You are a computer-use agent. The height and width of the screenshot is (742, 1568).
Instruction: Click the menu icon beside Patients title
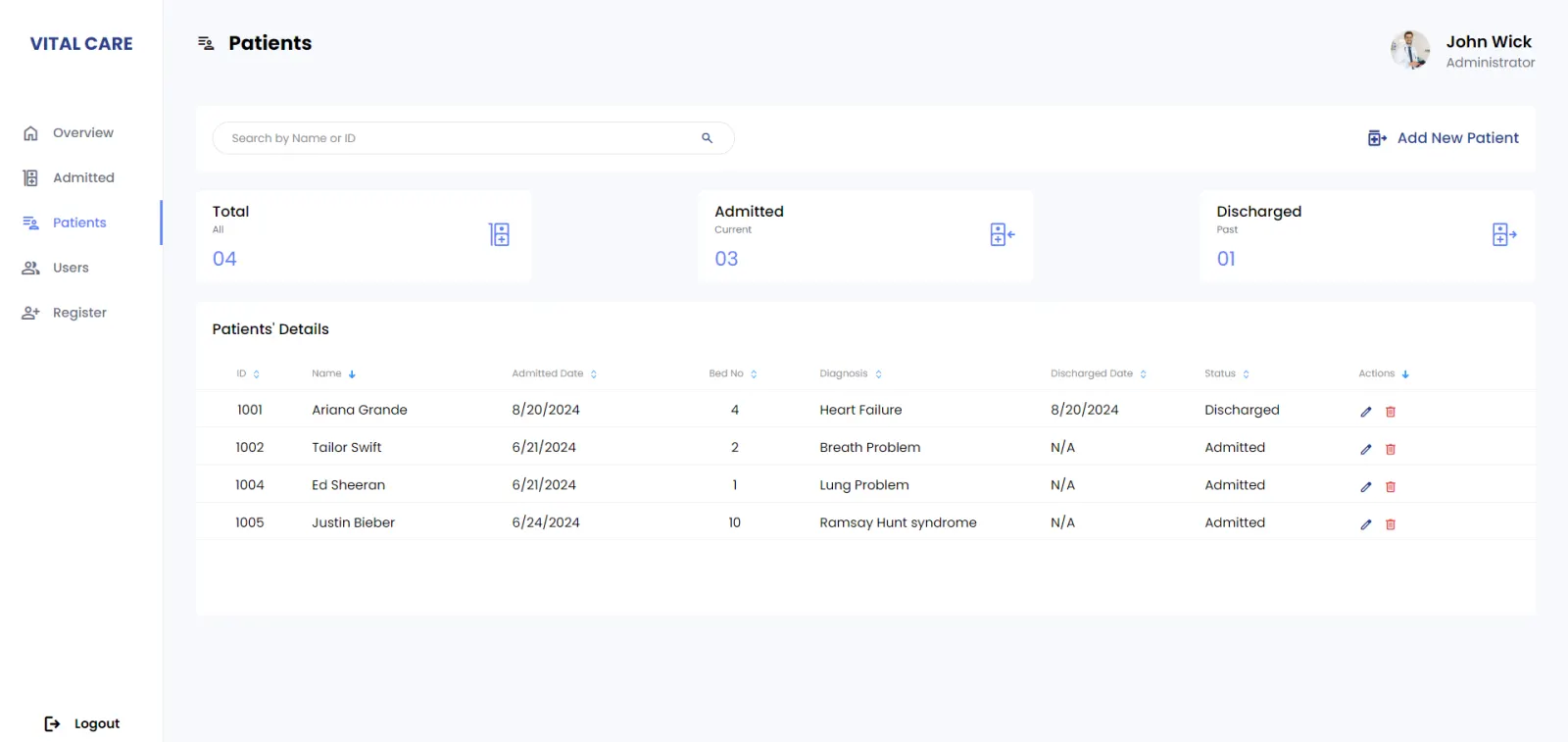[206, 43]
